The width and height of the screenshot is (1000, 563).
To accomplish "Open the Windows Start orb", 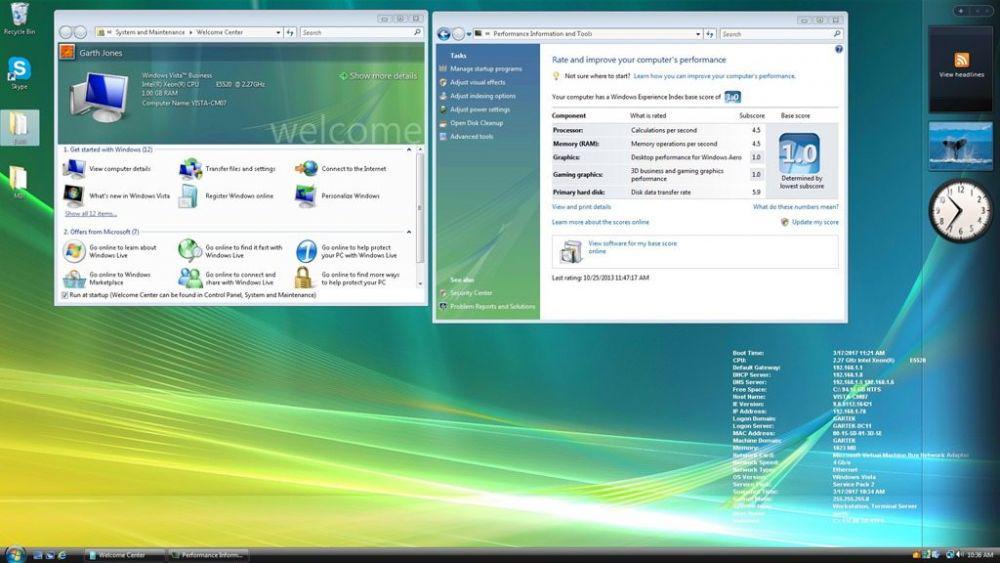I will pyautogui.click(x=14, y=554).
